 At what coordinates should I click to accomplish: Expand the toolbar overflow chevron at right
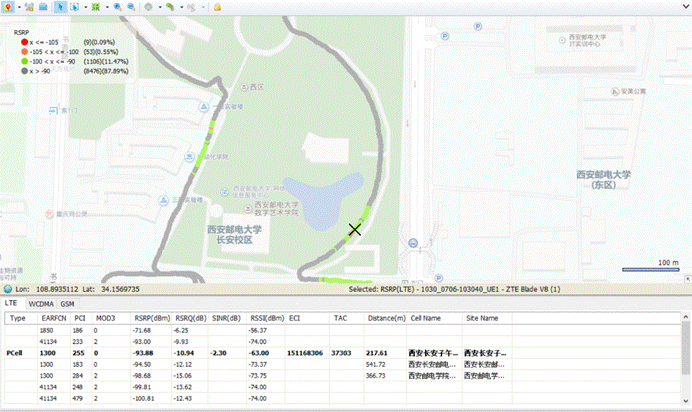coord(686,6)
